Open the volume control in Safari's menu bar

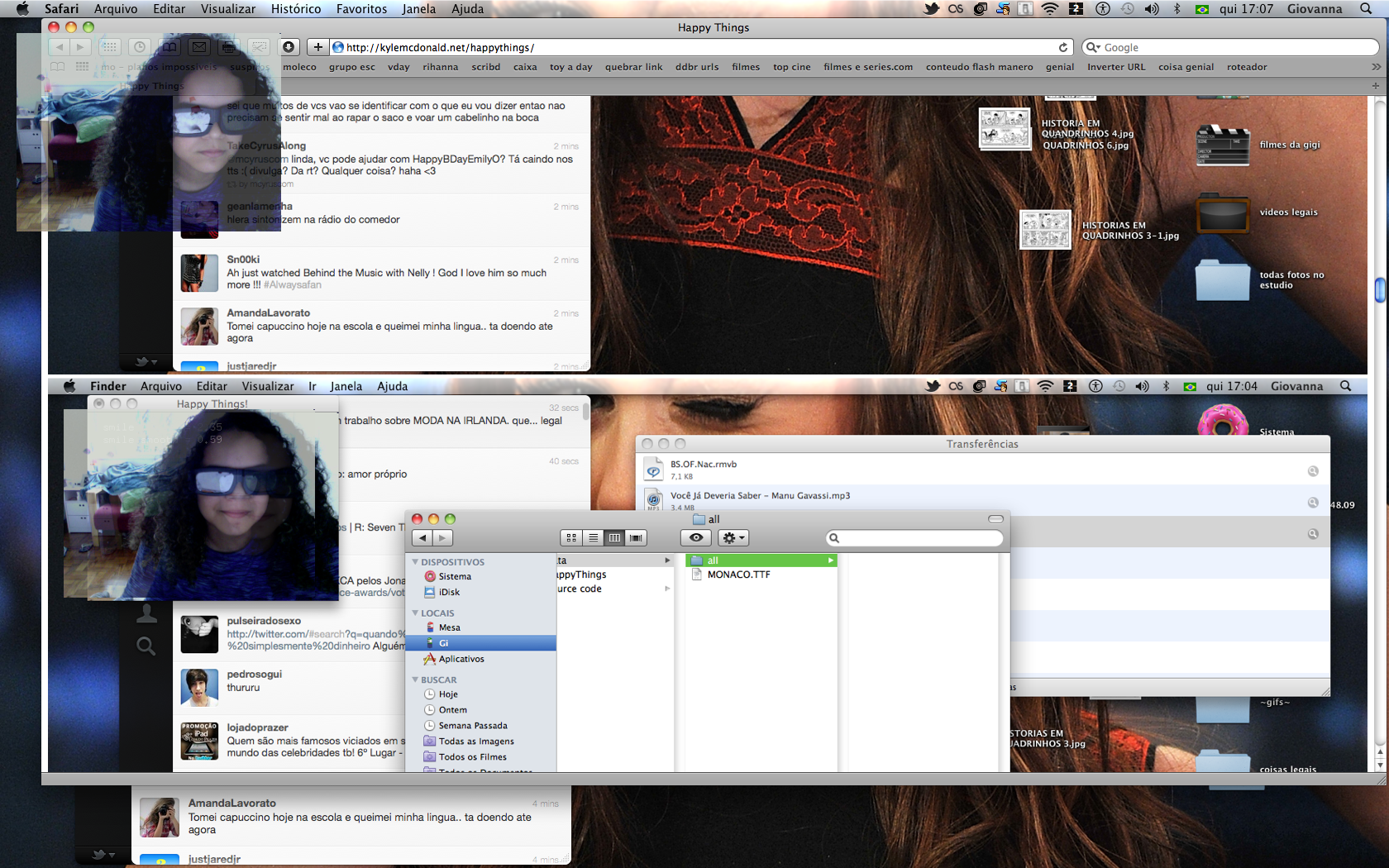[1152, 9]
